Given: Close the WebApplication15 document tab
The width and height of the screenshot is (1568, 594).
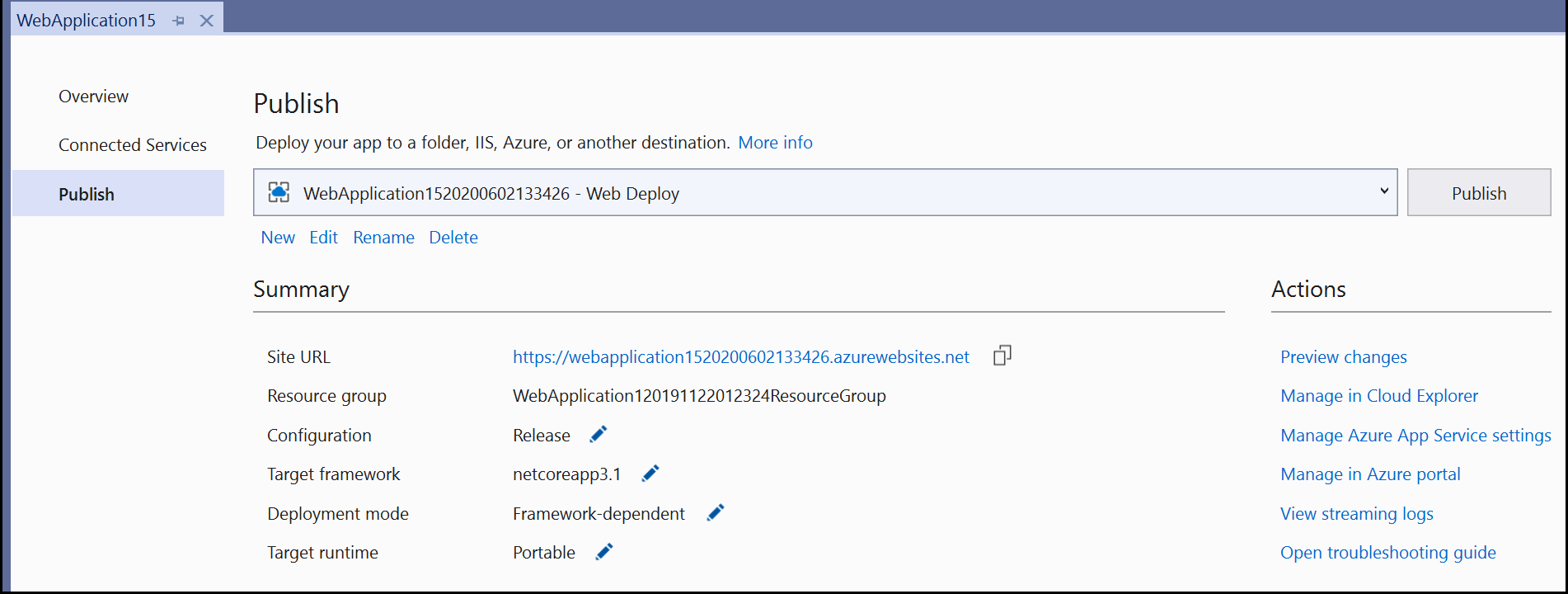Looking at the screenshot, I should coord(207,21).
